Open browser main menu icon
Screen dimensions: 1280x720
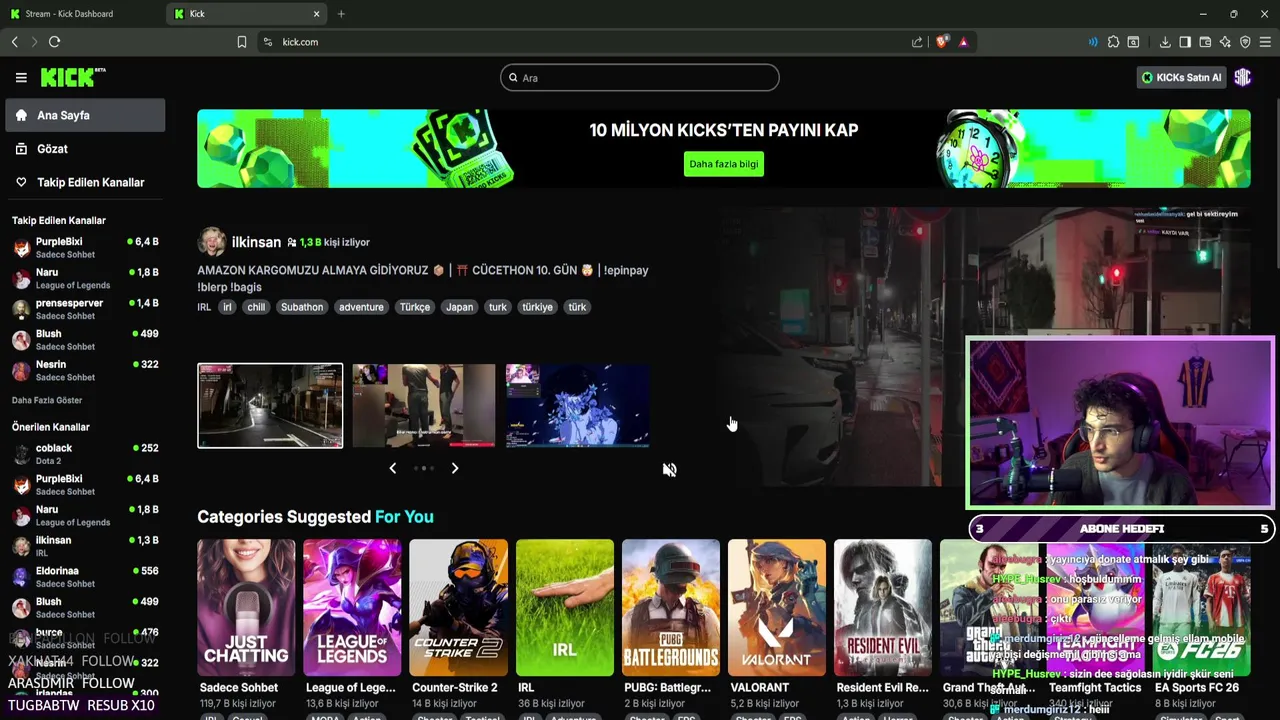pos(1265,42)
